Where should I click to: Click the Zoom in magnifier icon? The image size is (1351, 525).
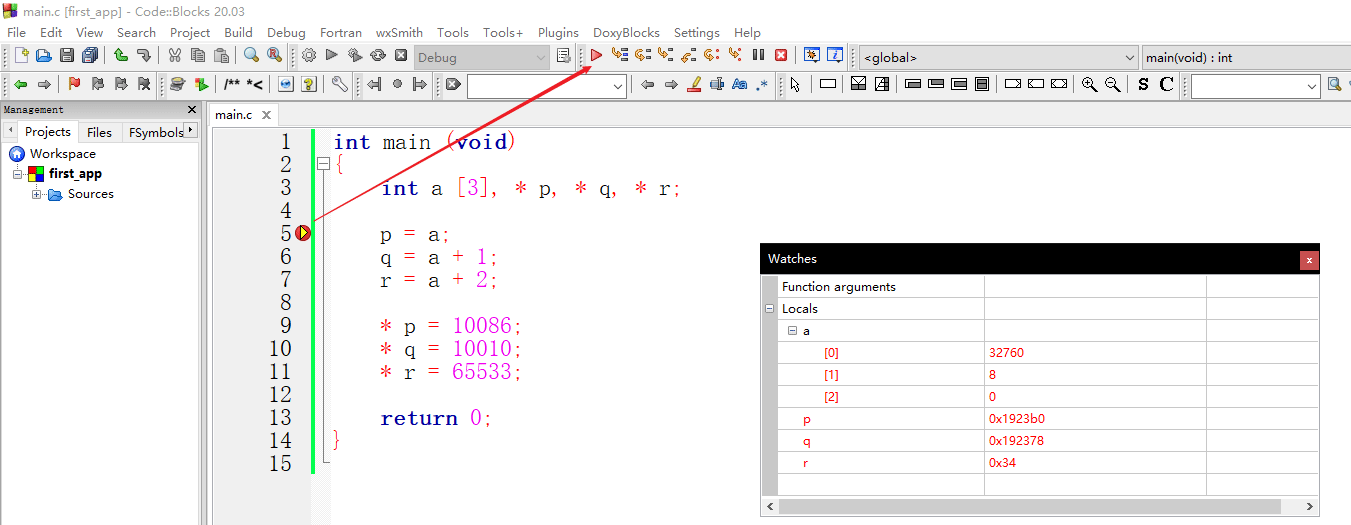(1090, 85)
